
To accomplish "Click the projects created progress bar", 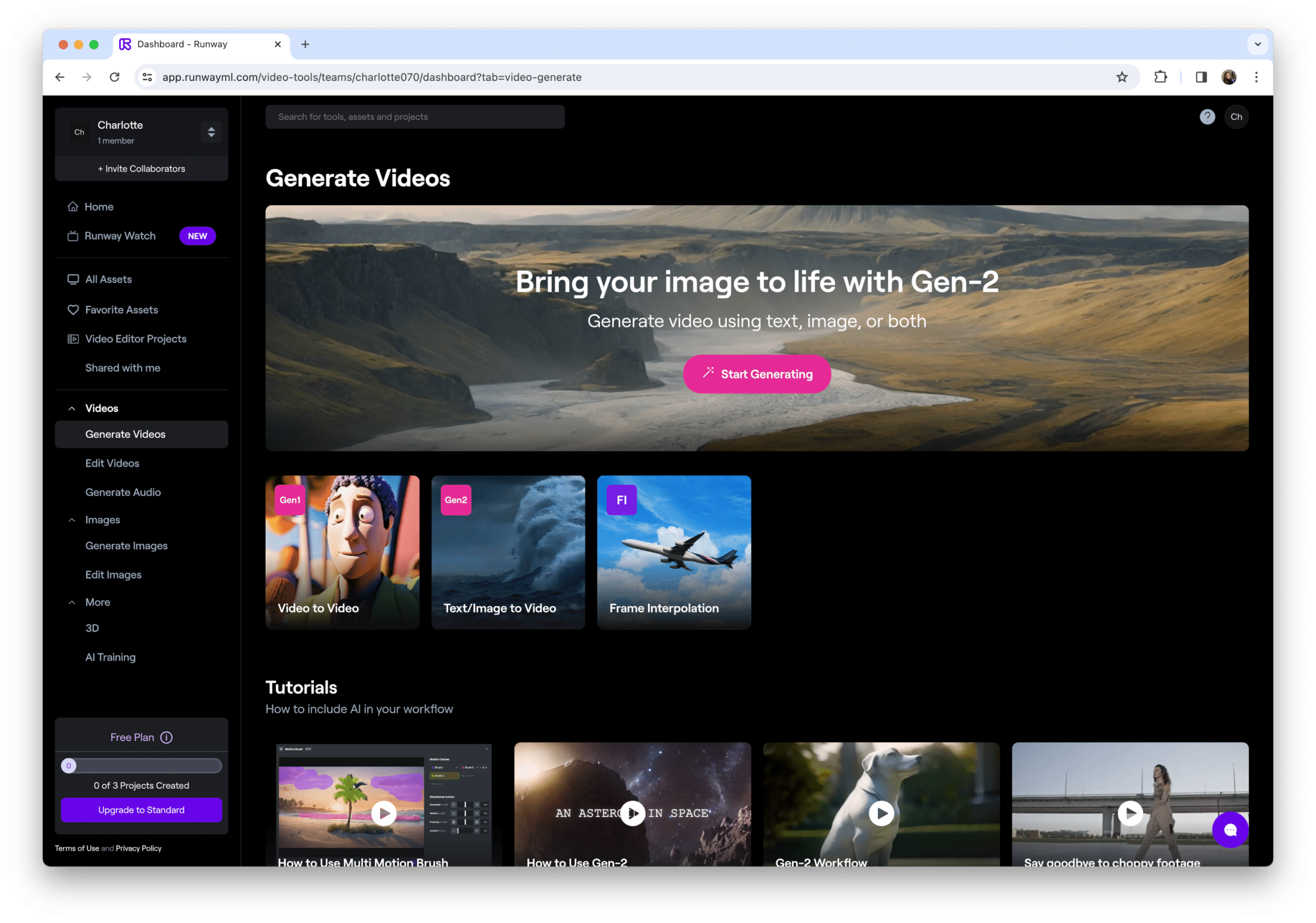I will click(x=141, y=766).
